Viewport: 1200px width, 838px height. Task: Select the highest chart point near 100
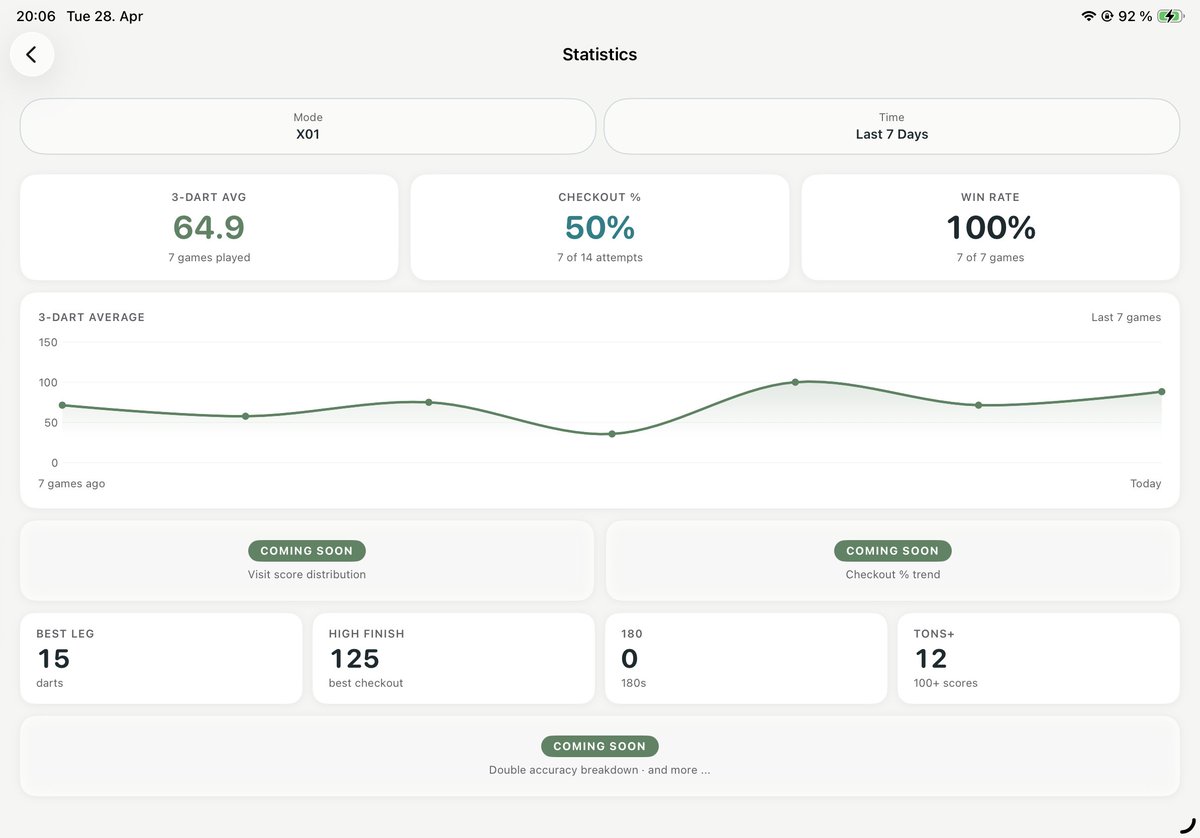pos(795,382)
